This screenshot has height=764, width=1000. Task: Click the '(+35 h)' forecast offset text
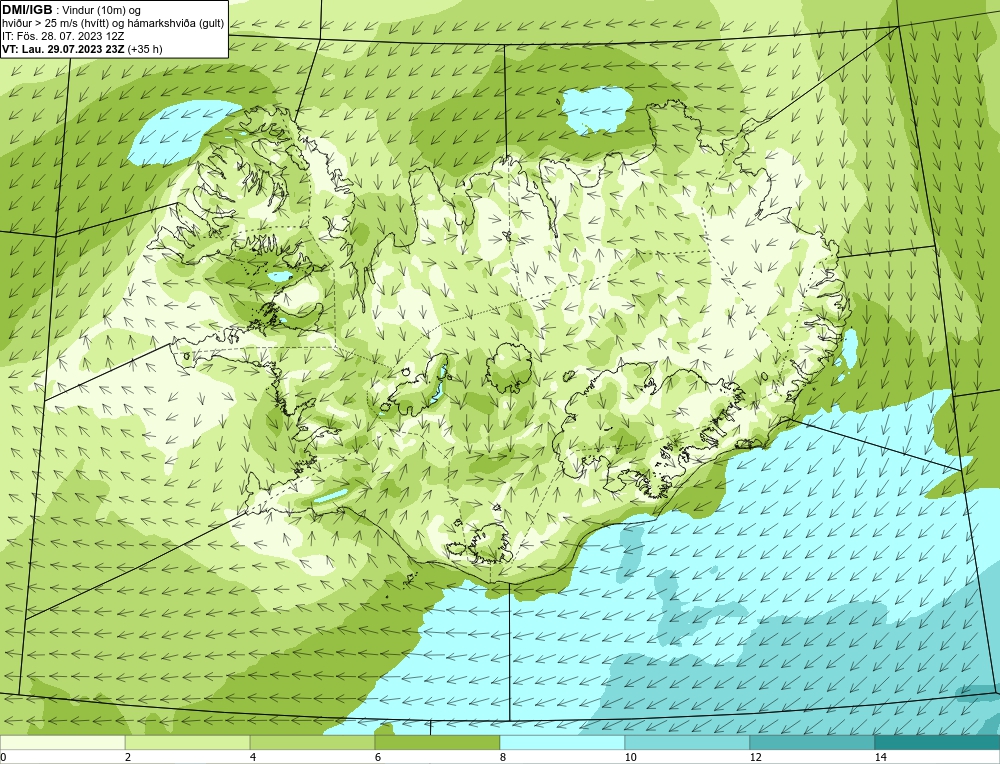pos(145,49)
